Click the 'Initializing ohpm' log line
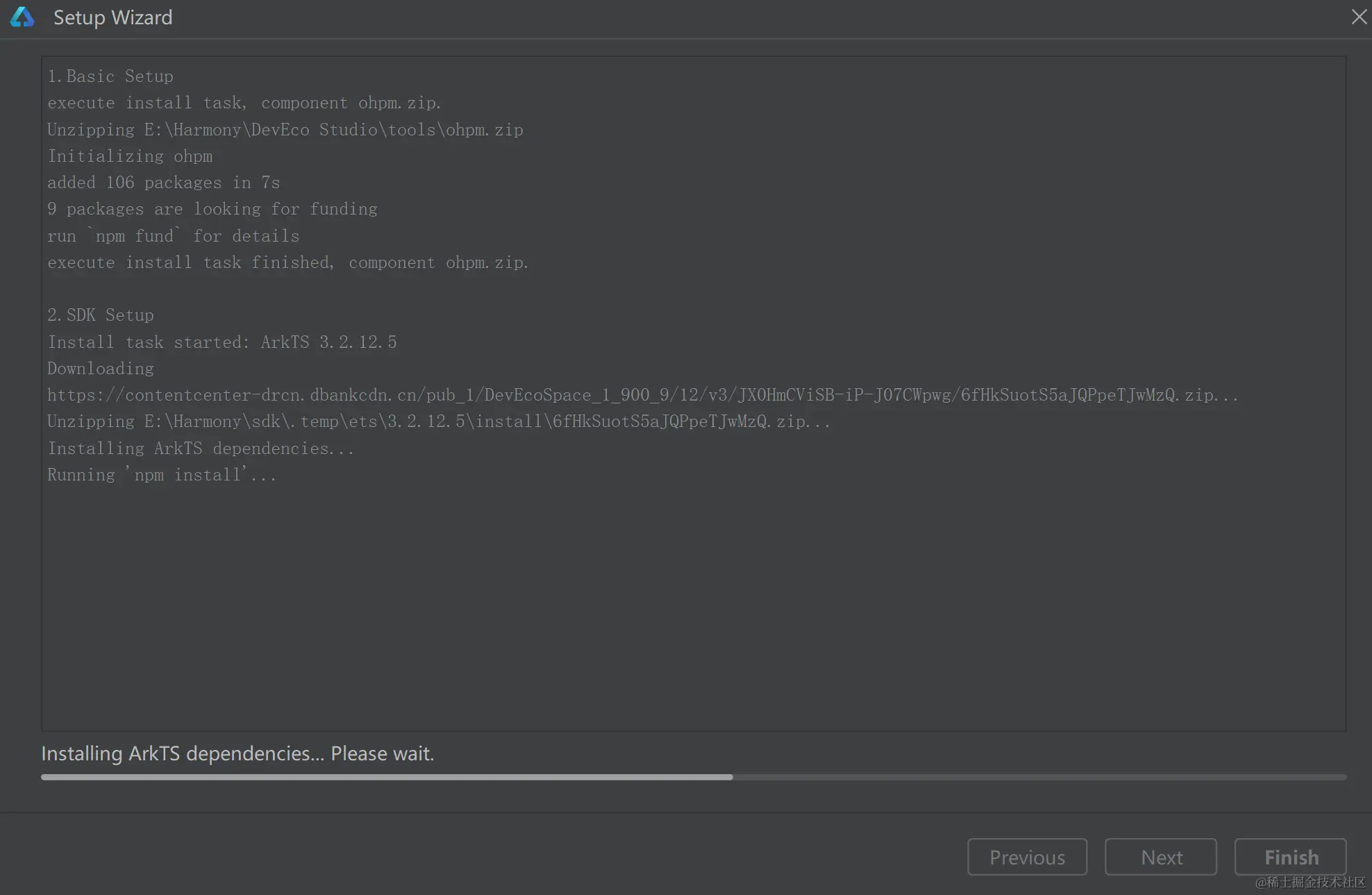 tap(130, 156)
